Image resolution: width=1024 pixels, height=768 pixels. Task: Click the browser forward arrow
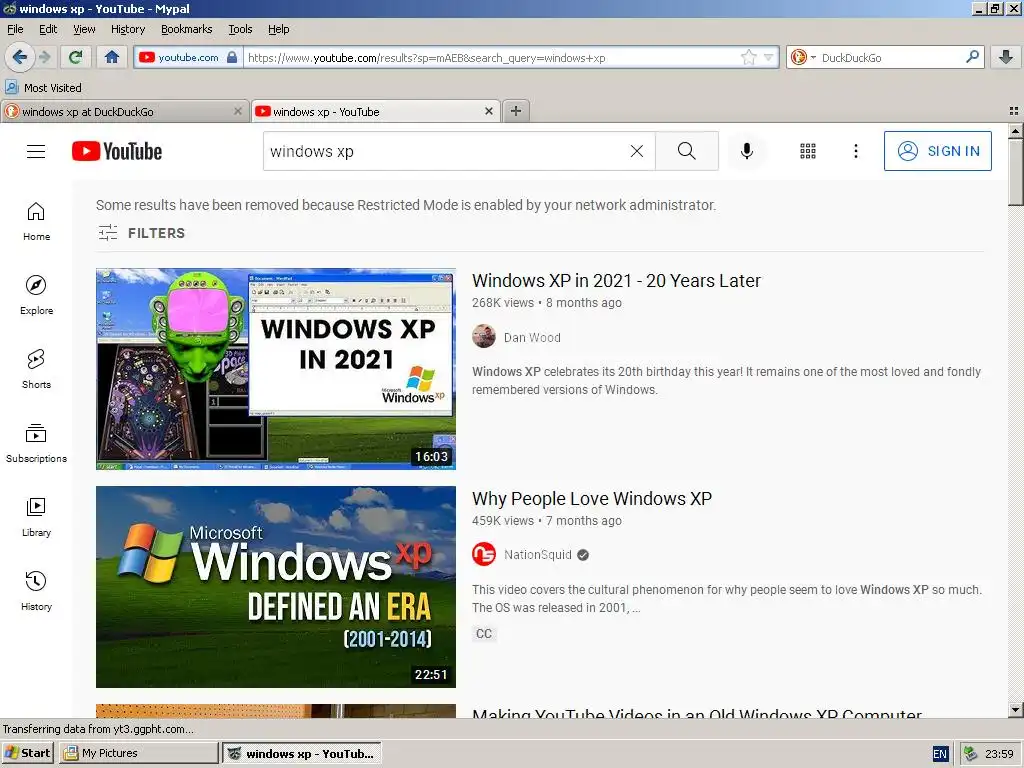(x=44, y=57)
